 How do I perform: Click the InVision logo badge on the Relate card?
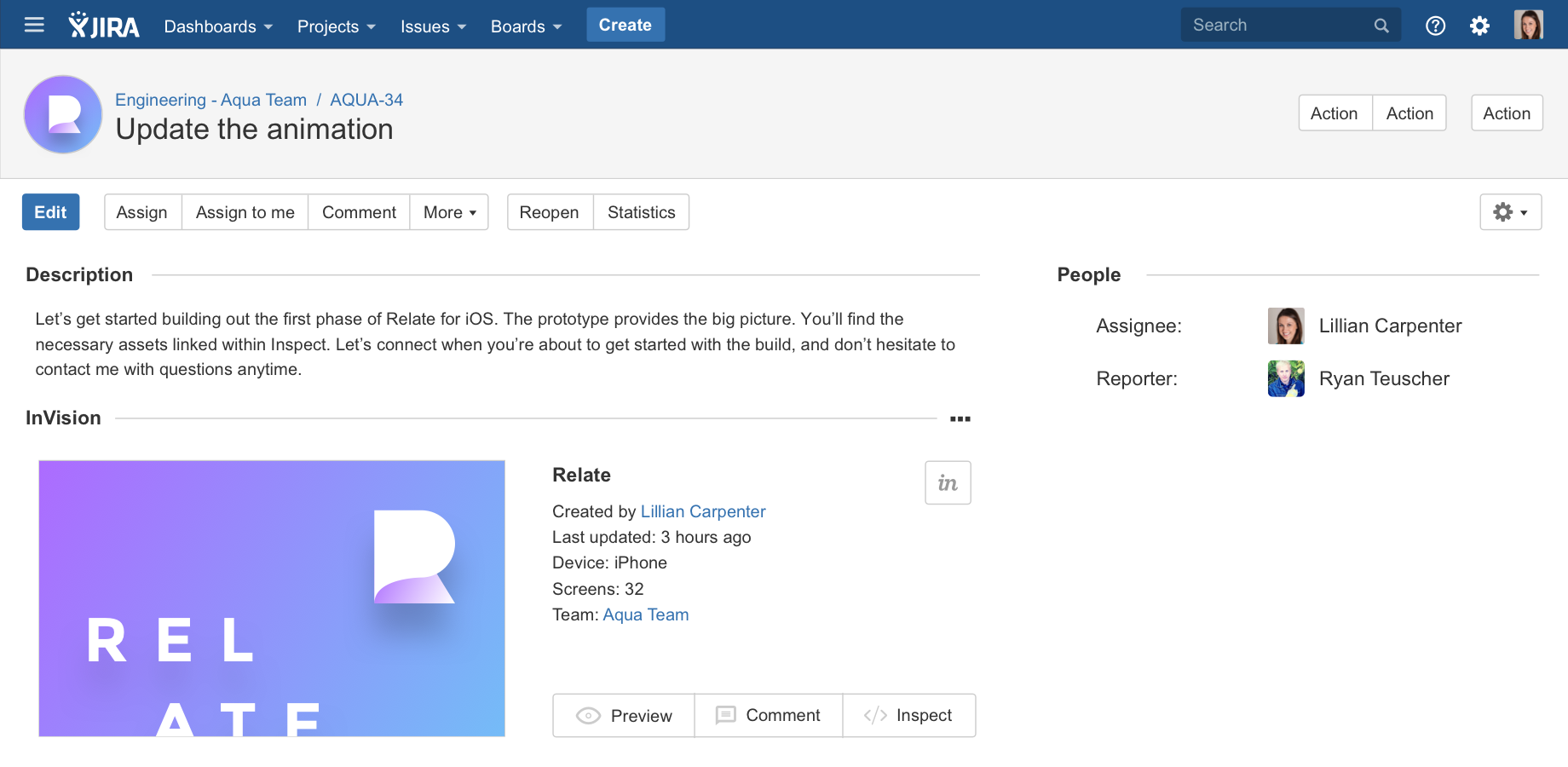pos(948,482)
